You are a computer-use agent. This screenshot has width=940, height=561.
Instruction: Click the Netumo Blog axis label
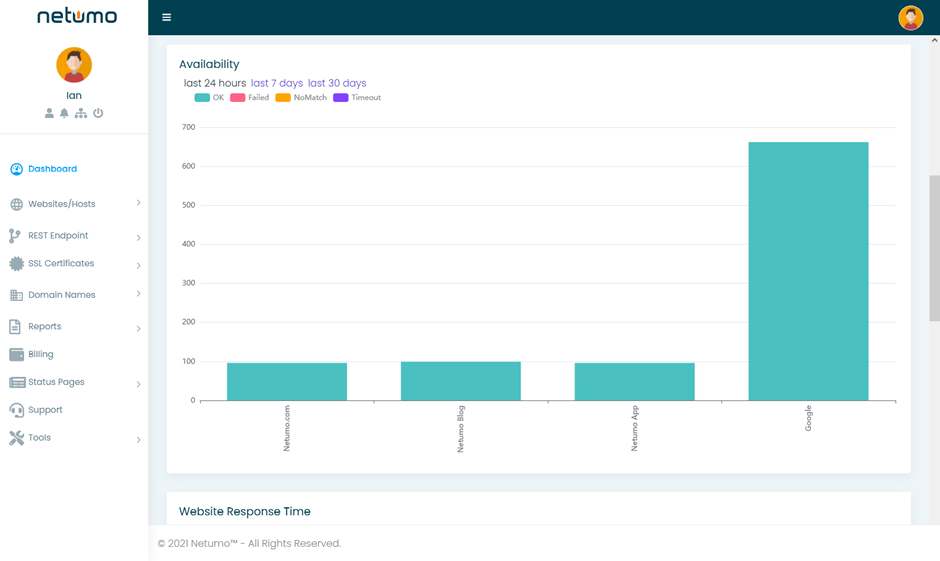click(x=460, y=429)
